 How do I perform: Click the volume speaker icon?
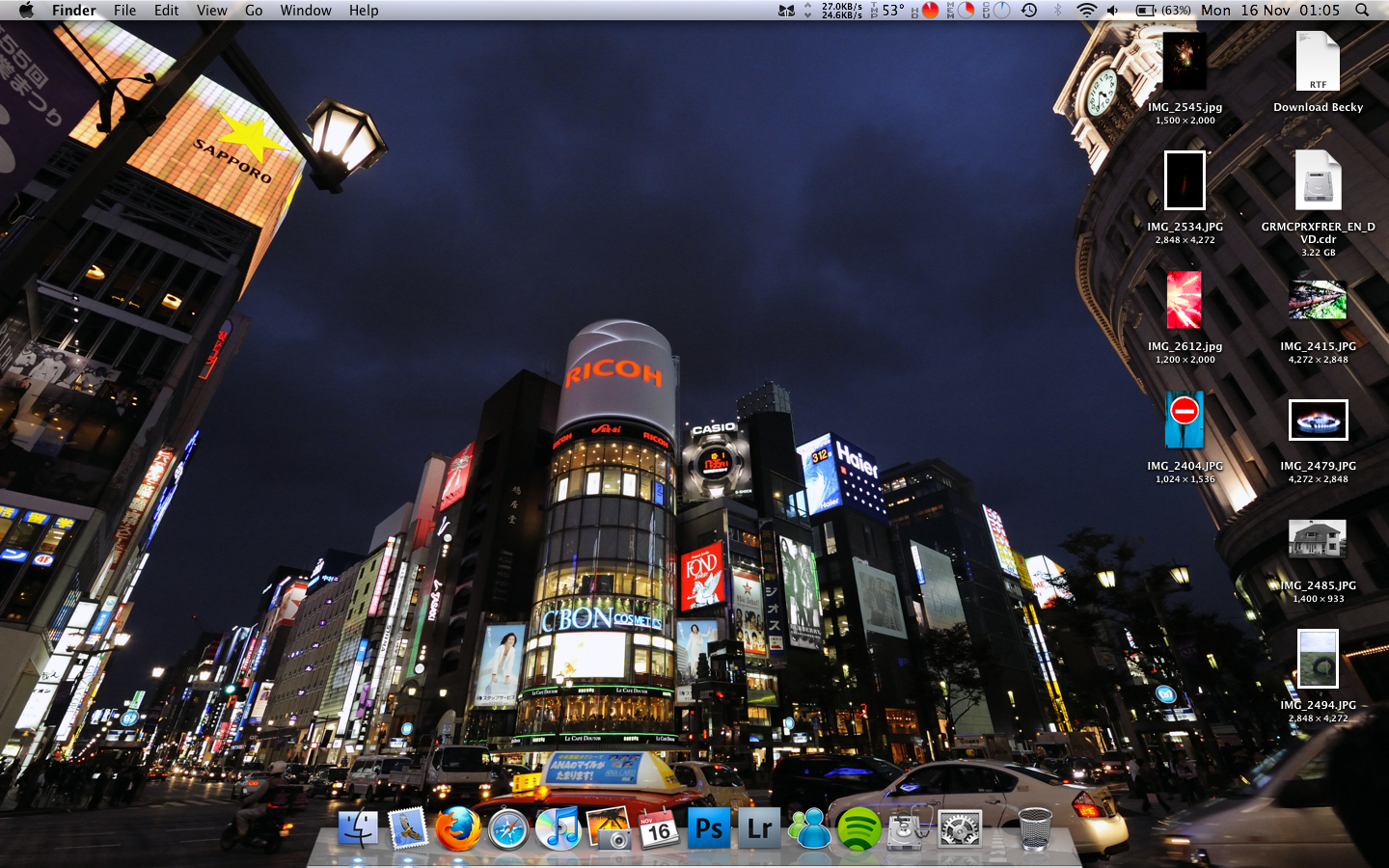pyautogui.click(x=1113, y=10)
